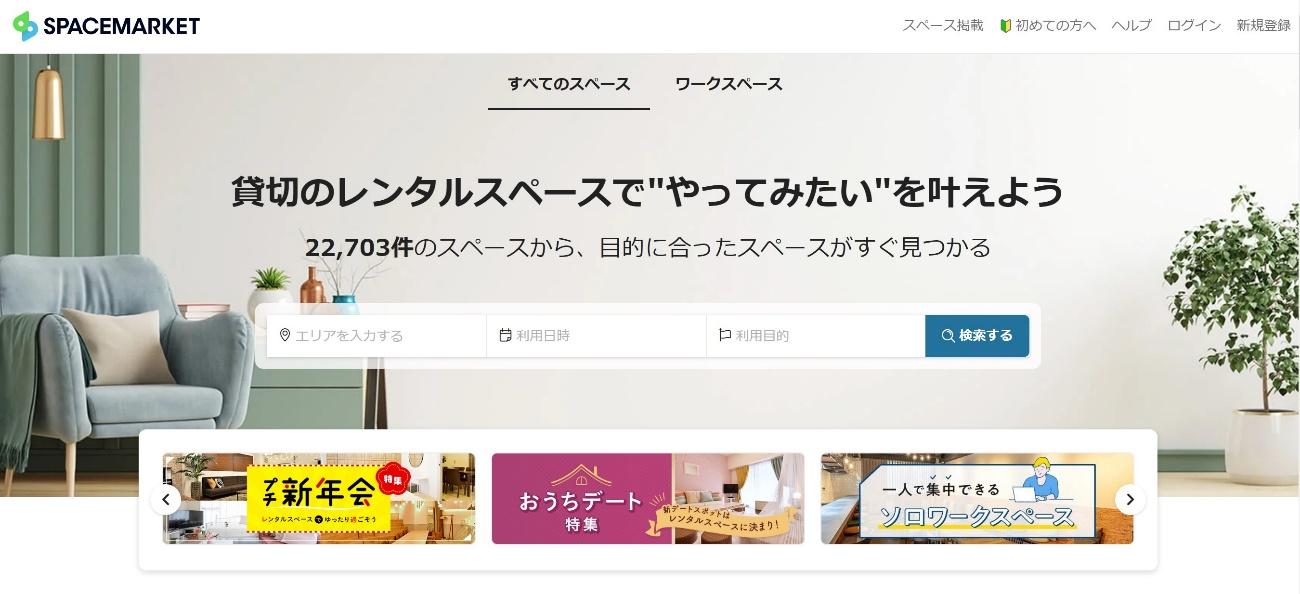
Task: Open the ヘルプ page link
Action: pos(1132,26)
